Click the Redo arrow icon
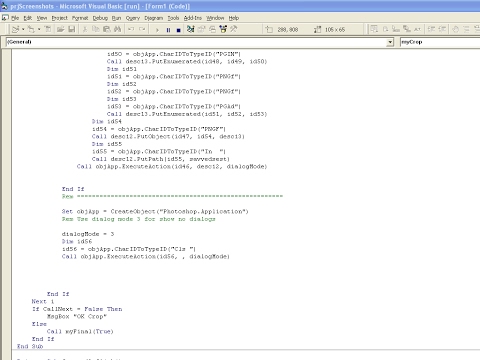This screenshot has height=360, width=480. (142, 29)
